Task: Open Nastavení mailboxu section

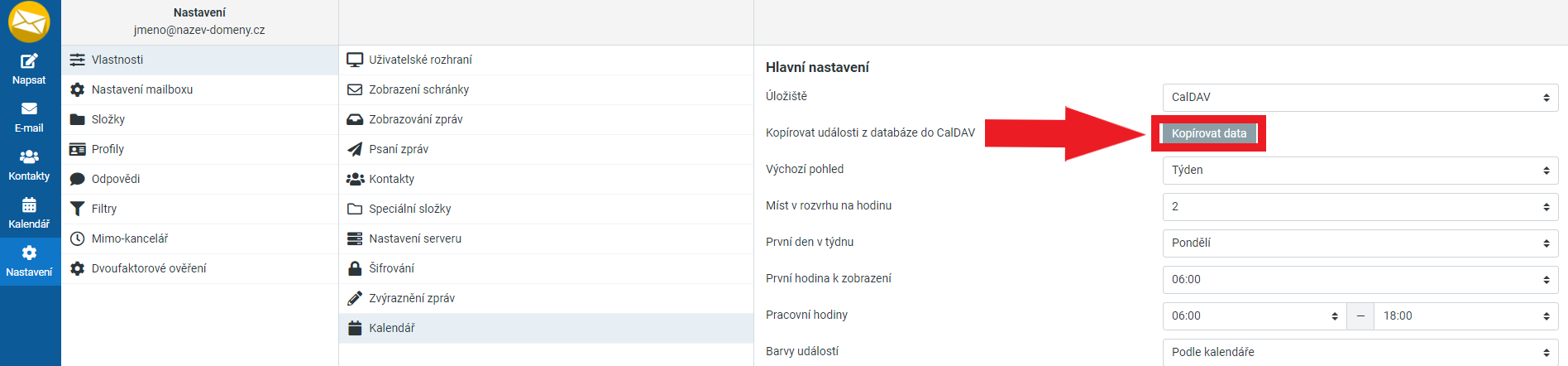Action: click(142, 89)
